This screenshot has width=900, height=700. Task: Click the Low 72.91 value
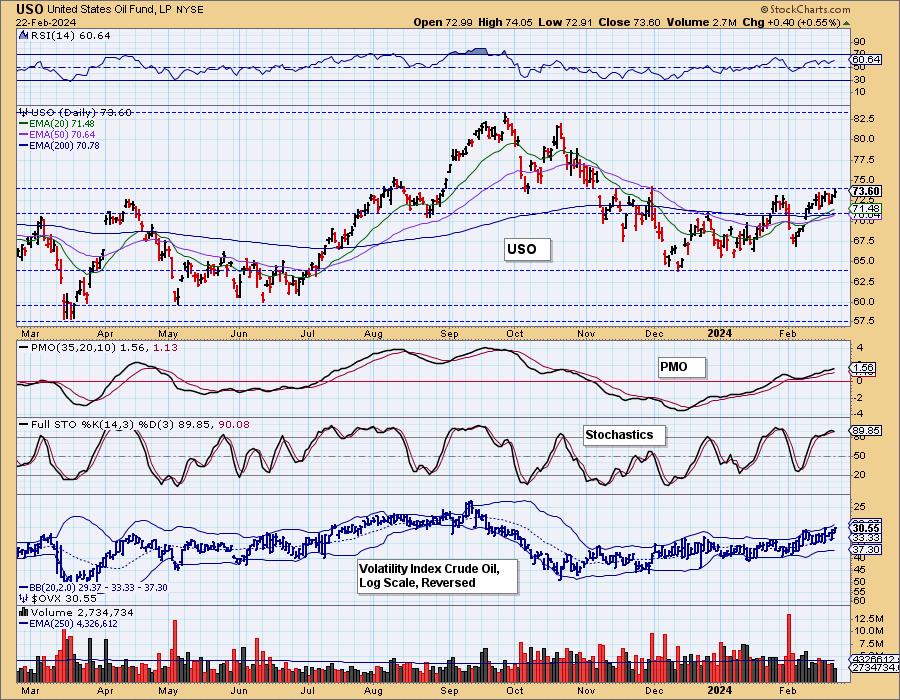click(565, 22)
